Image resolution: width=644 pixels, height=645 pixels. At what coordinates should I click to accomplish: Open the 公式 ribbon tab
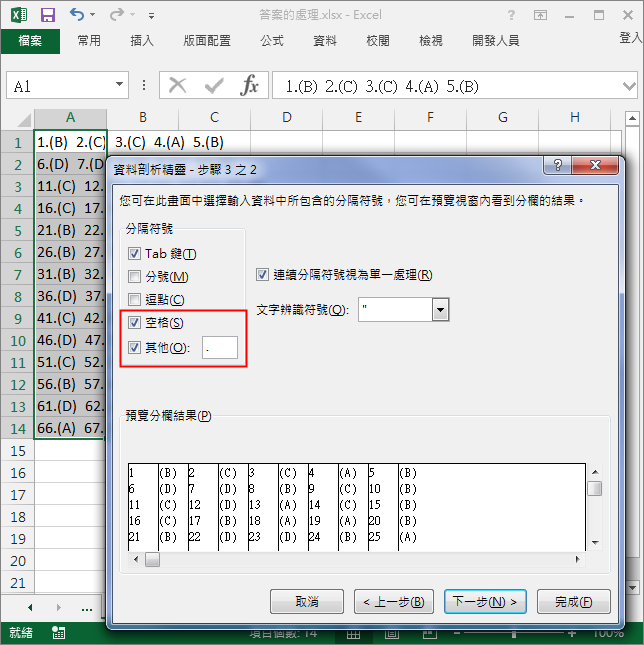pyautogui.click(x=272, y=41)
